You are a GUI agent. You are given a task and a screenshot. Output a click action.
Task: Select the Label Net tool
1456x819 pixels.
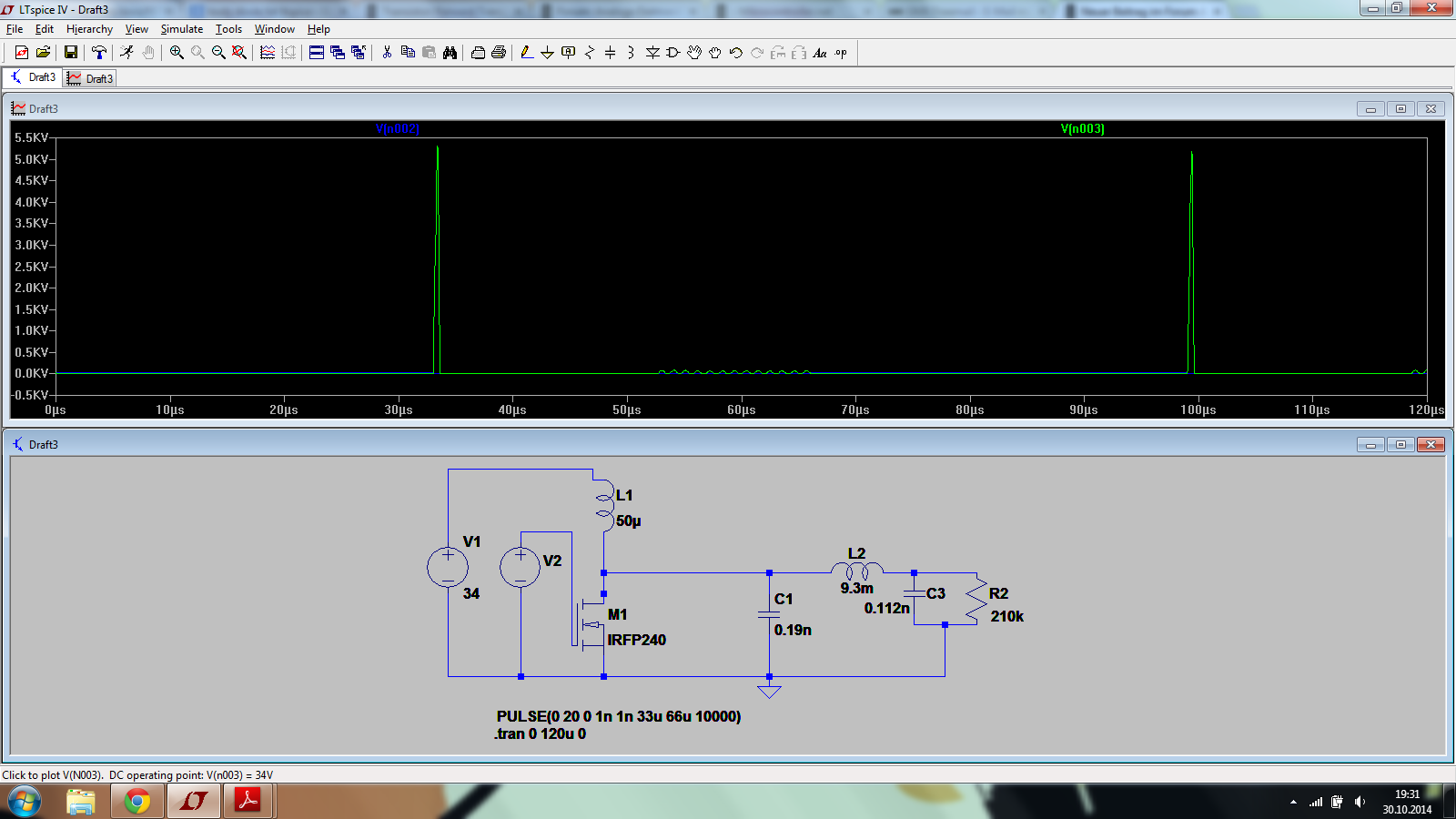pos(569,53)
